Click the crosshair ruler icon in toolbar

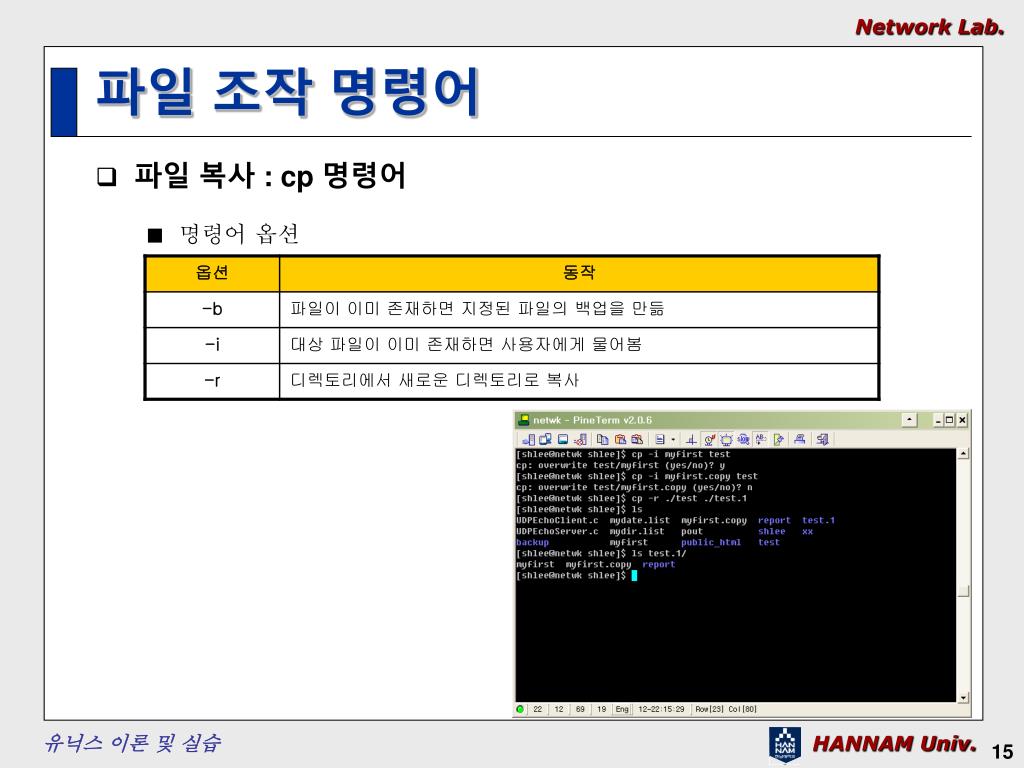[x=692, y=440]
